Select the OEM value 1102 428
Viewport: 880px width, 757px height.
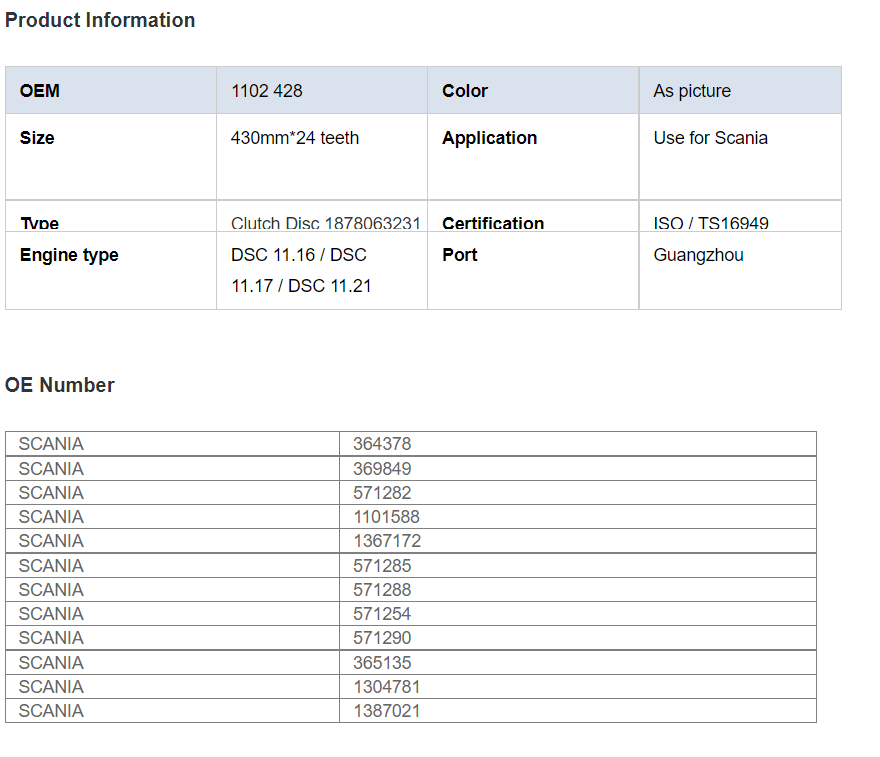[267, 91]
